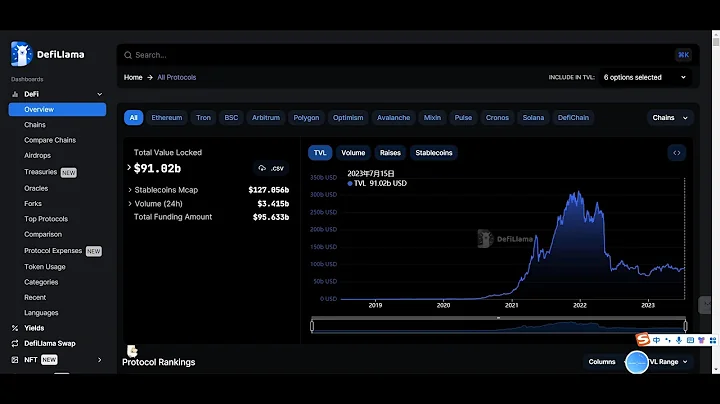Download TVL data as .csv

pyautogui.click(x=271, y=168)
